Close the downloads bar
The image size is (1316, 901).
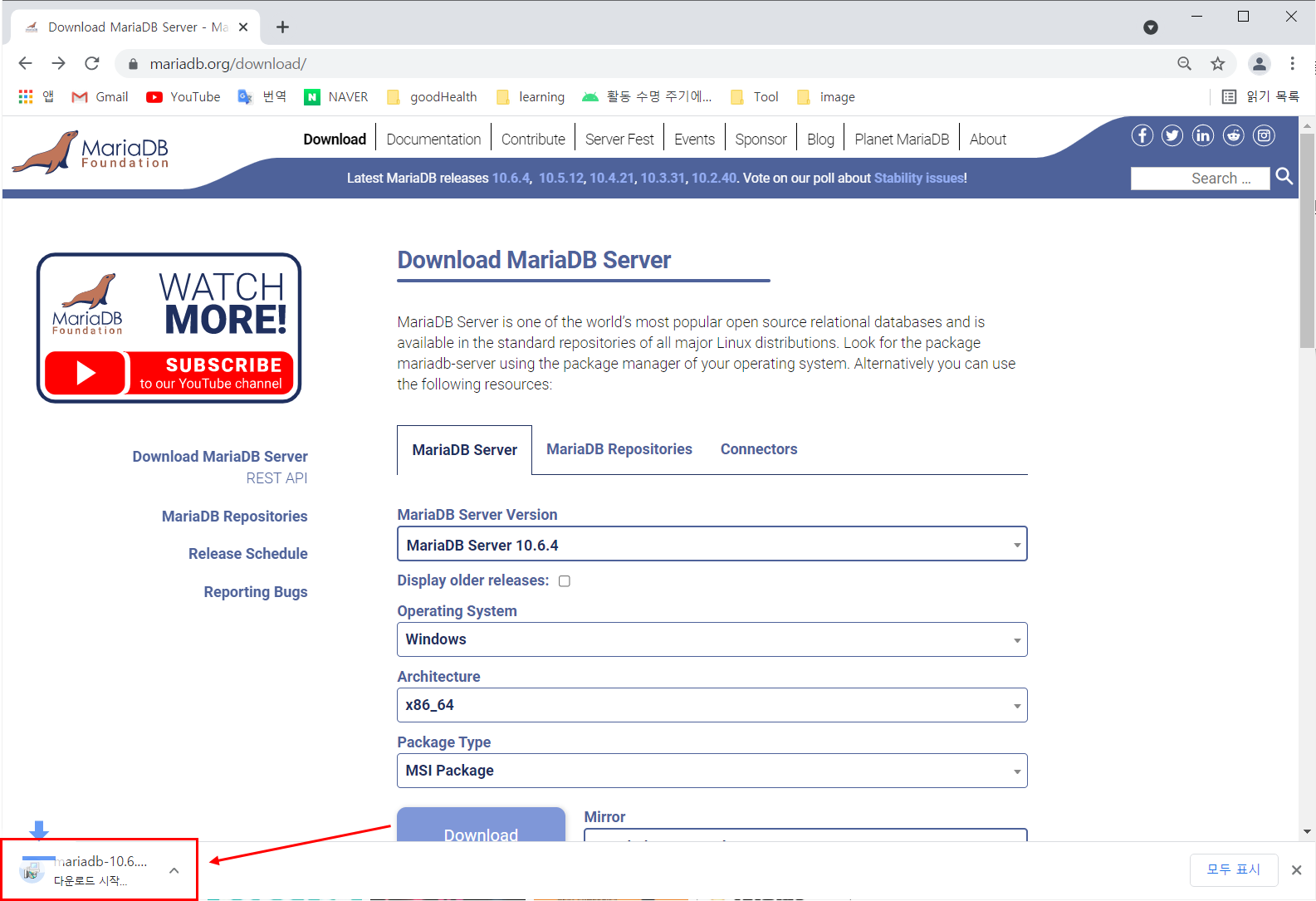(1296, 870)
